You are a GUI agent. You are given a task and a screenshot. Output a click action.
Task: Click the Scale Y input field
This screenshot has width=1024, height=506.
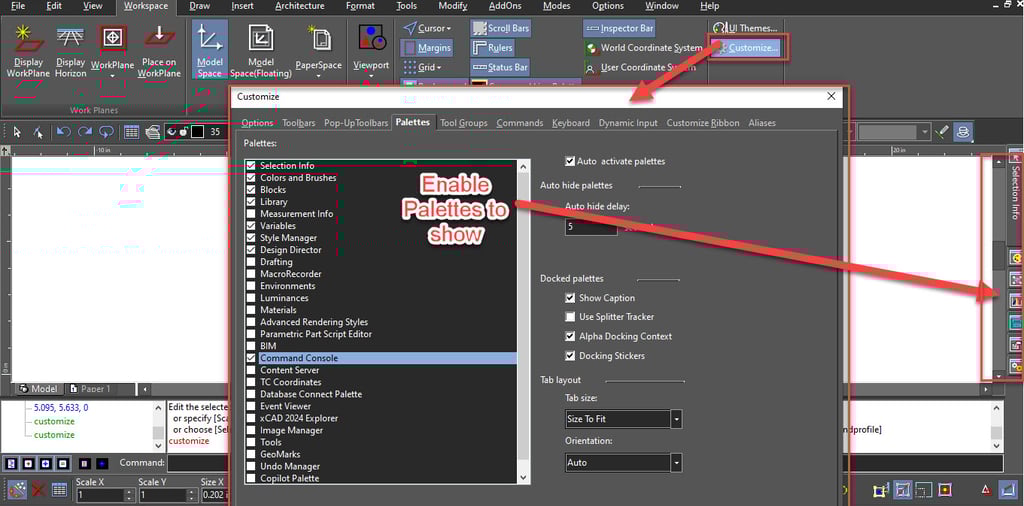click(x=161, y=495)
